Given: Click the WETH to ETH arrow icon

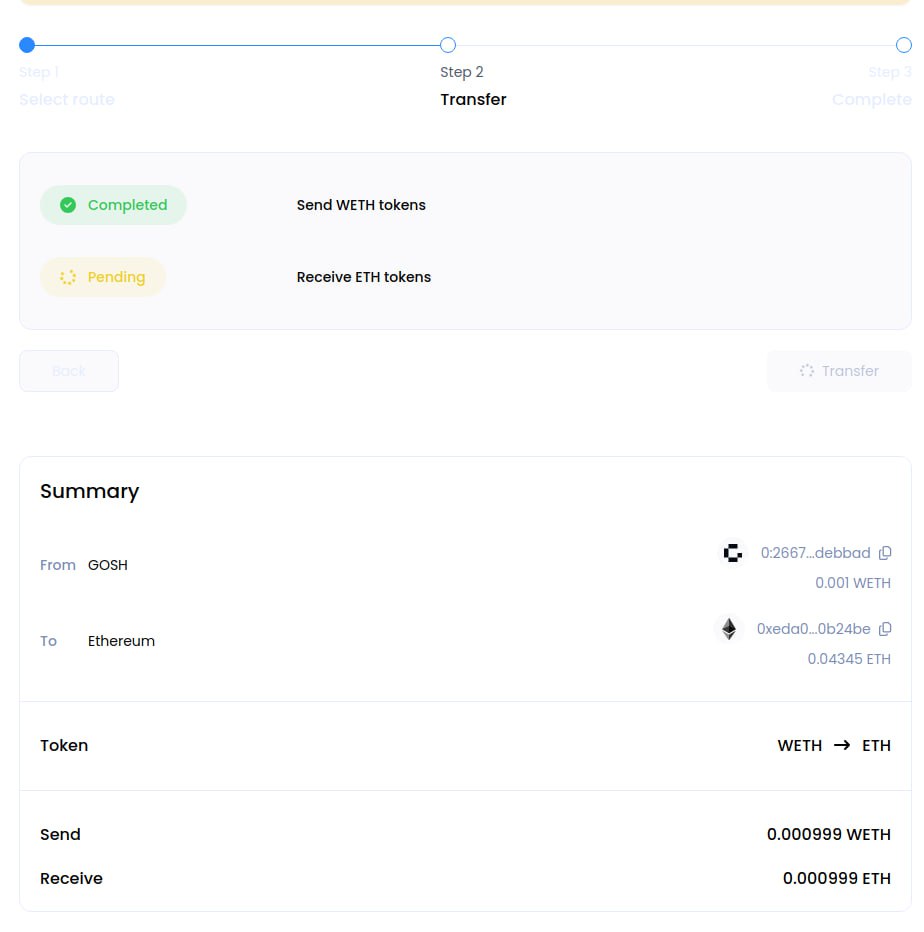Looking at the screenshot, I should coord(842,746).
